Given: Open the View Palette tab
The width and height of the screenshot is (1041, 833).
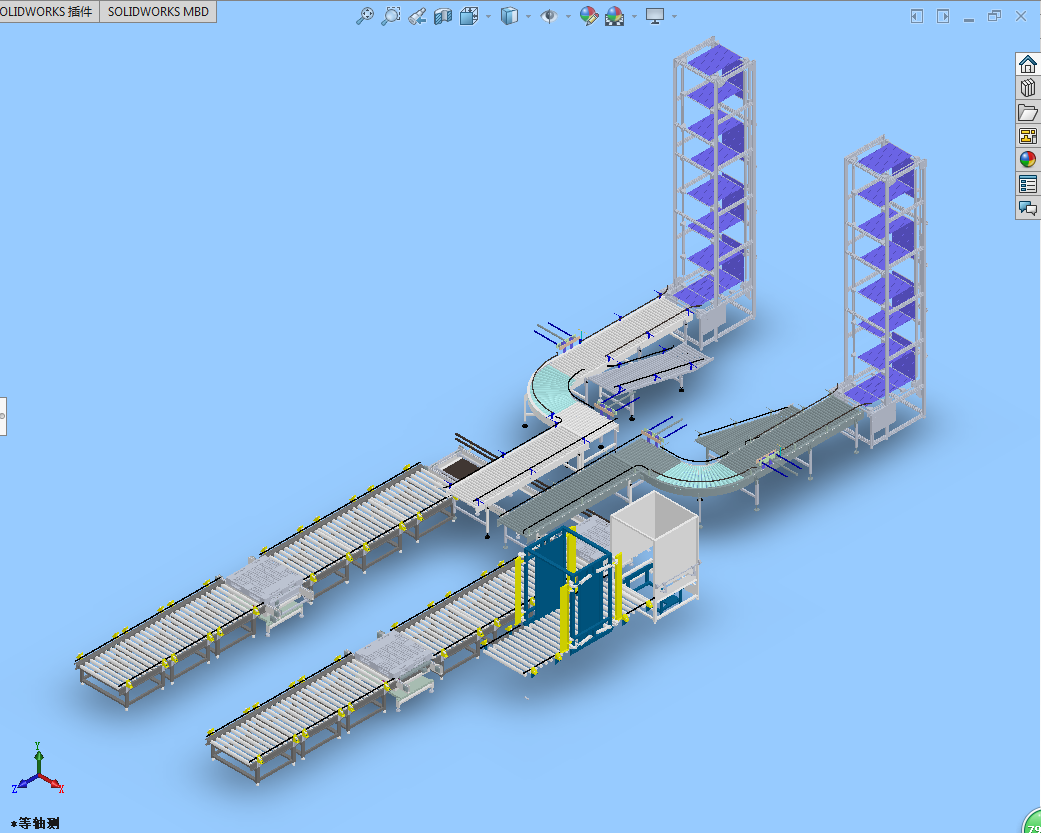Looking at the screenshot, I should (x=1028, y=136).
